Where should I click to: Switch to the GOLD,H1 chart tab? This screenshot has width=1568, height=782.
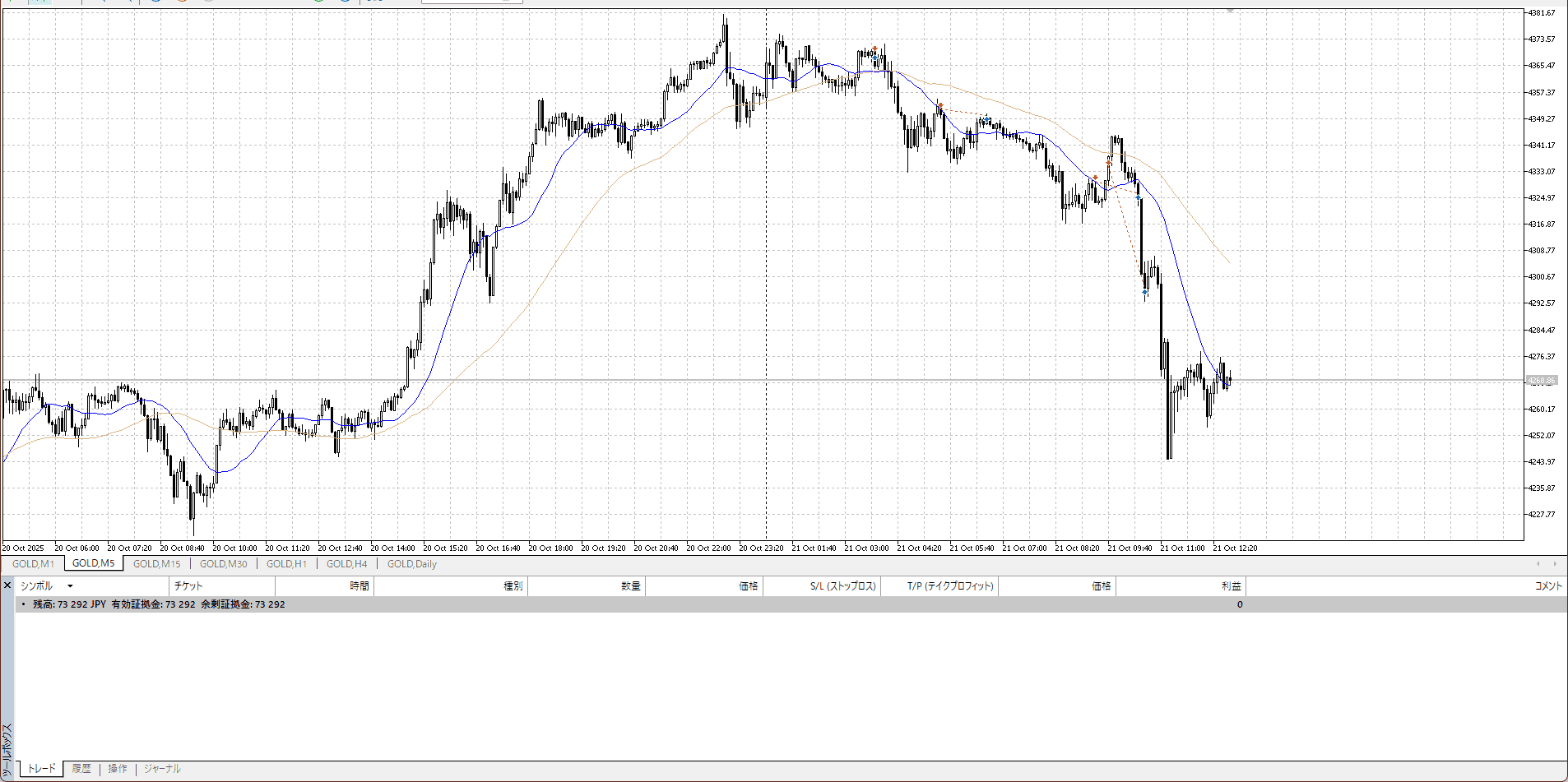coord(286,564)
